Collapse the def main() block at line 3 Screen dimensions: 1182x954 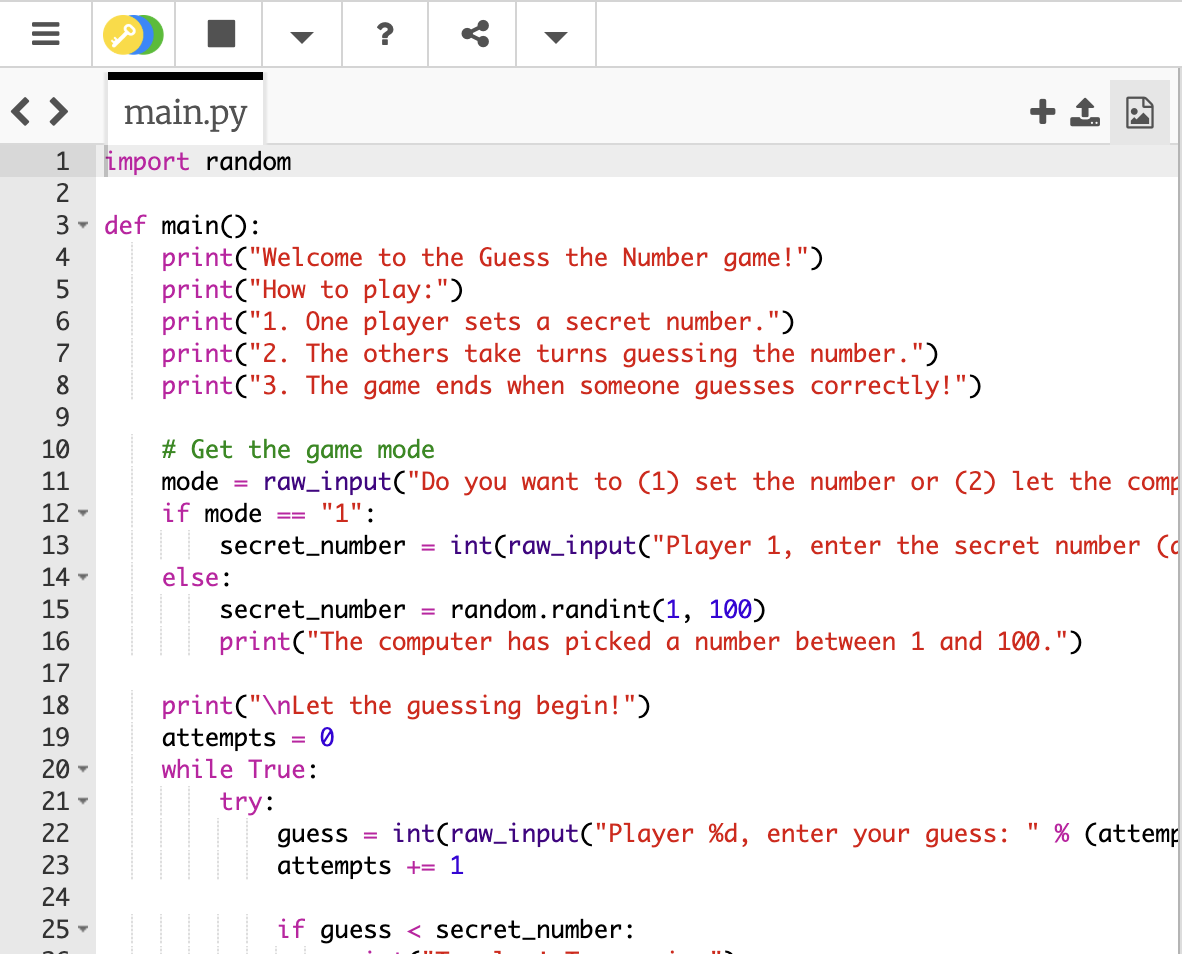pyautogui.click(x=83, y=226)
